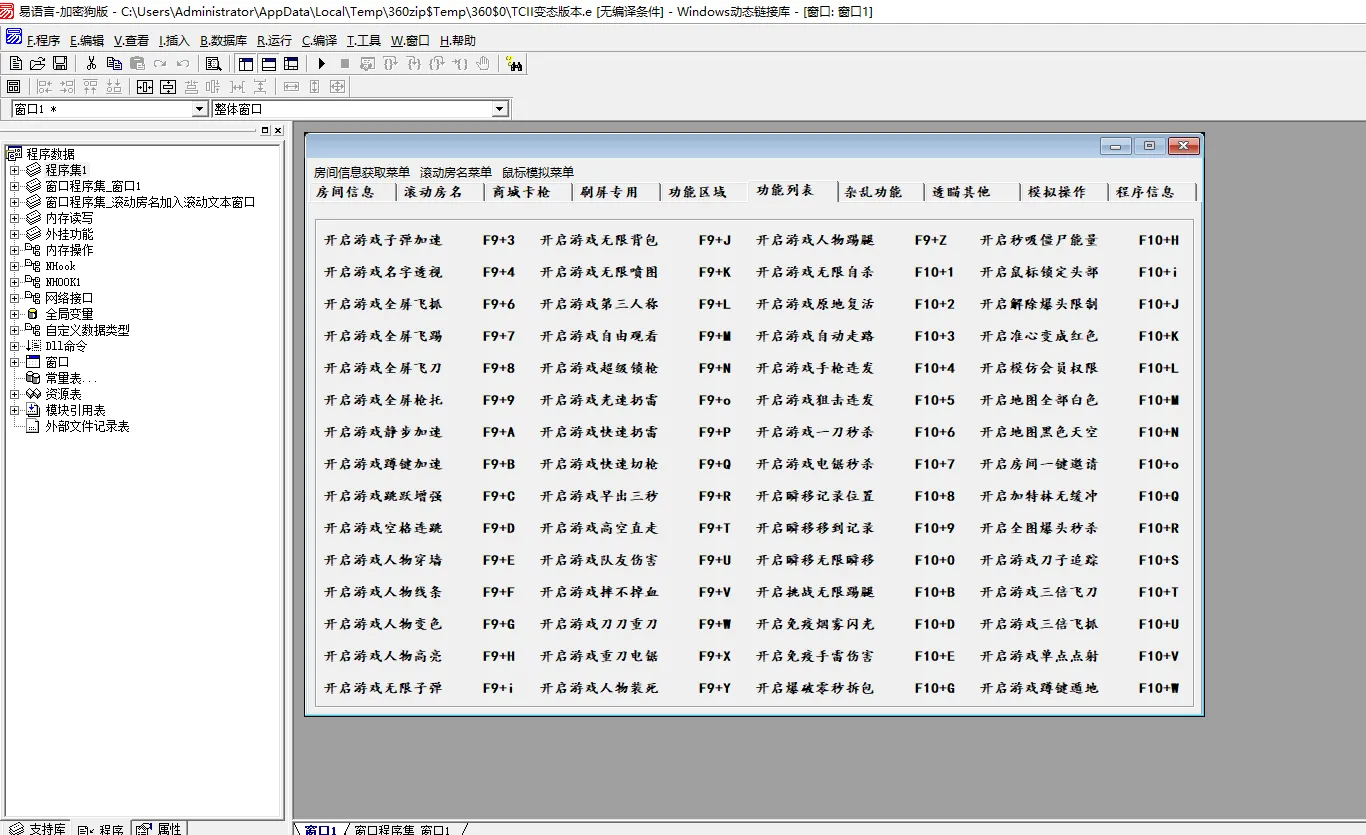Expand the 程序集1 tree node
This screenshot has height=835, width=1366.
click(x=14, y=171)
